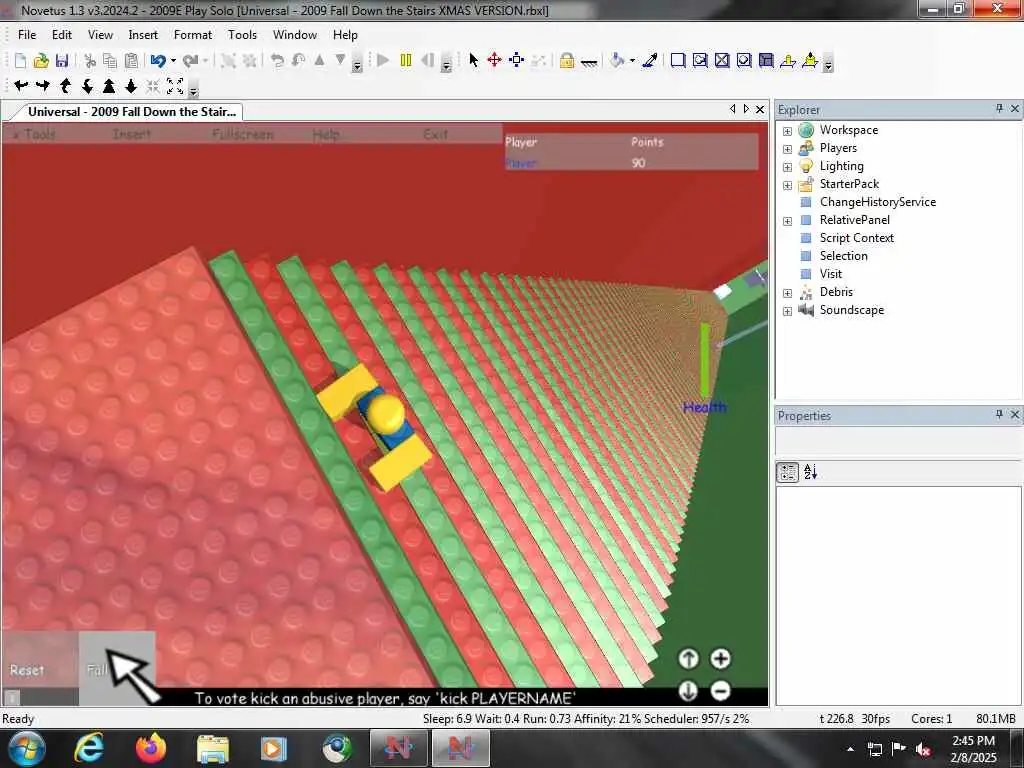Viewport: 1024px width, 768px height.
Task: Open the Insert menu
Action: [x=143, y=35]
